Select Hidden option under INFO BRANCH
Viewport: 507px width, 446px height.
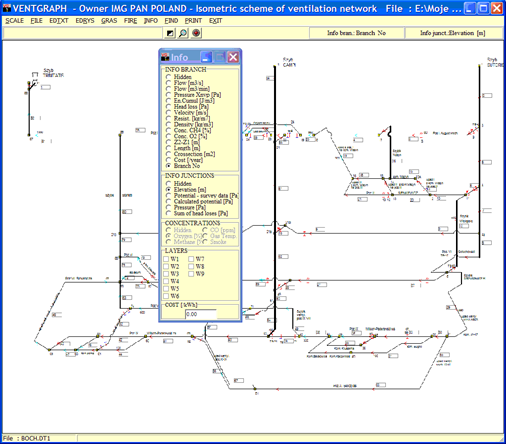168,77
